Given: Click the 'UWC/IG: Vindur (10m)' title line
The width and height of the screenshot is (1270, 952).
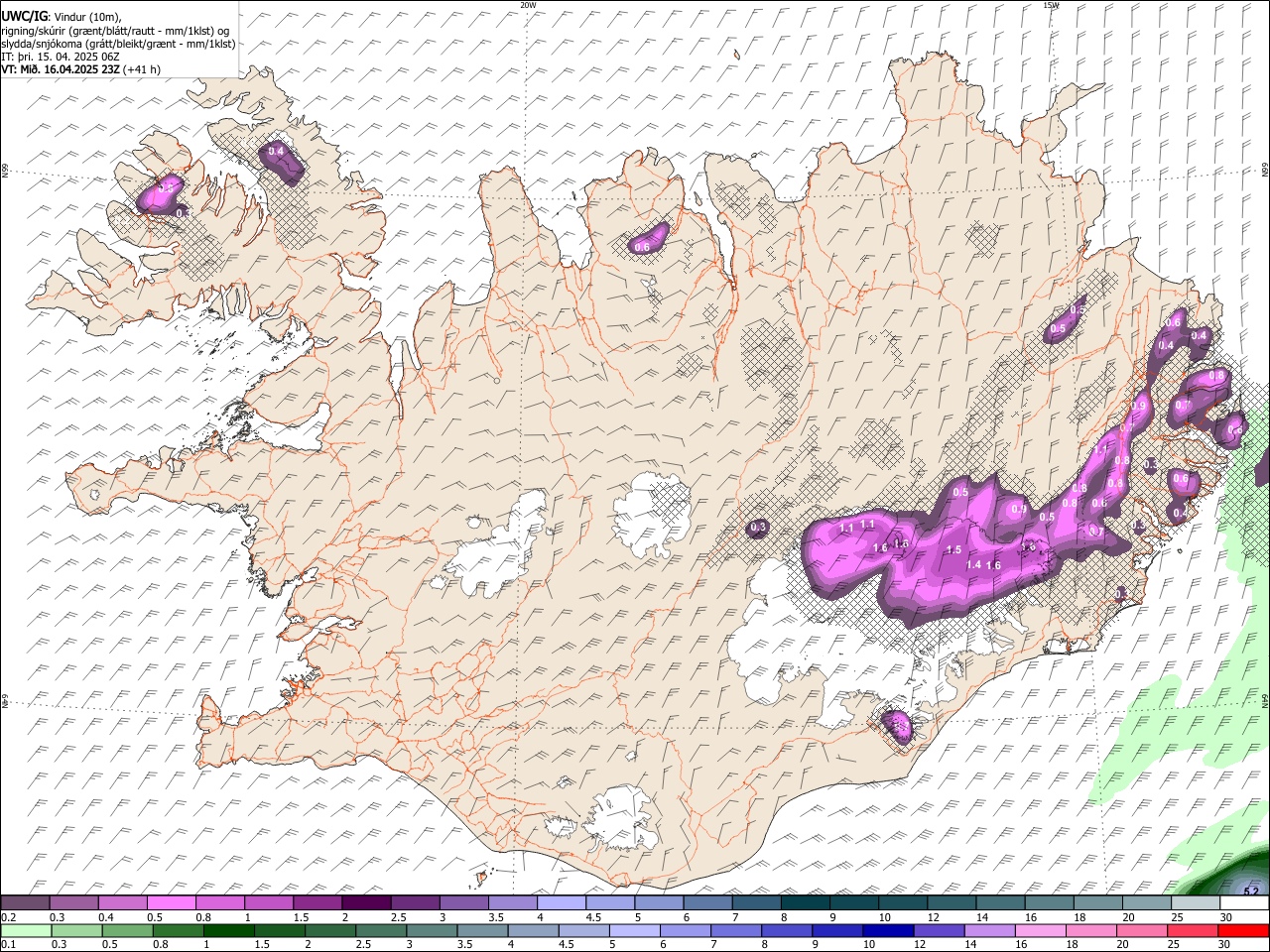Looking at the screenshot, I should click(62, 17).
